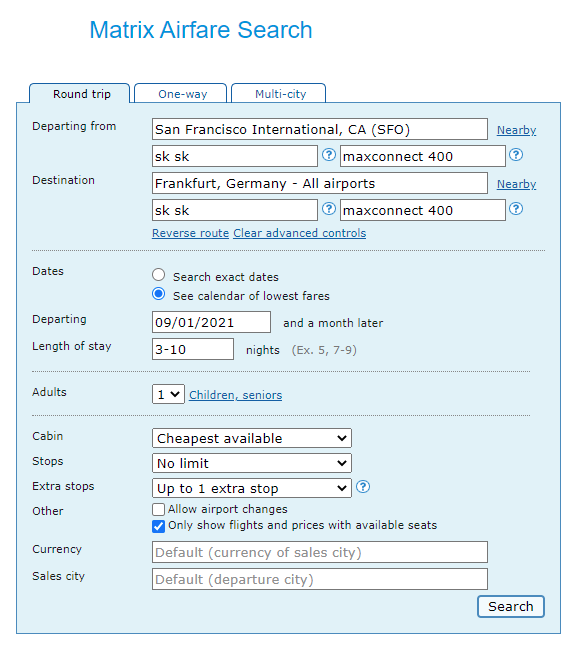Switch to the Multi-city tab
Image resolution: width=571 pixels, height=653 pixels.
click(278, 94)
